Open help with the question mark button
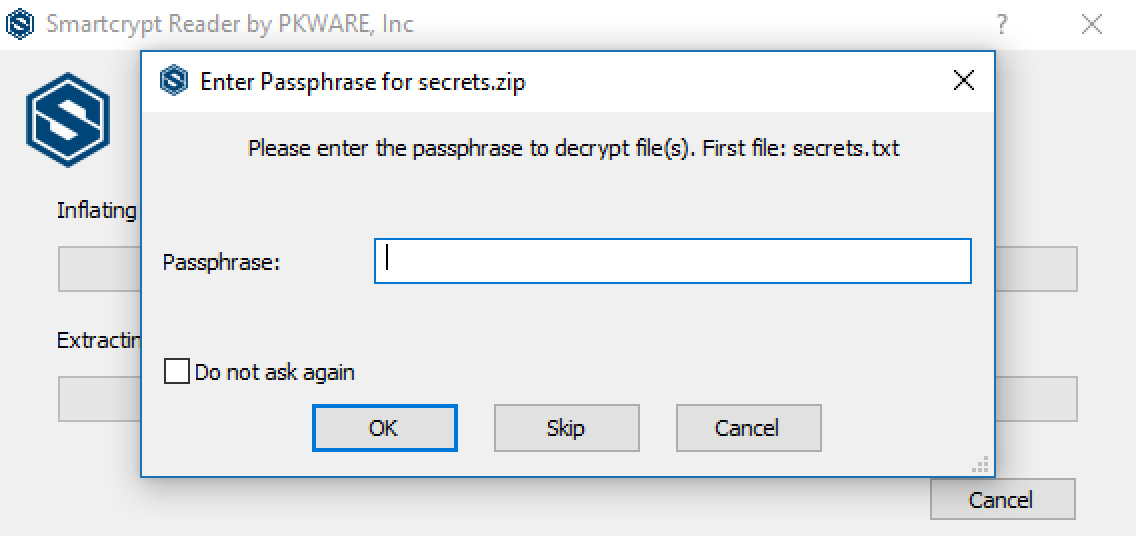The image size is (1136, 536). coord(1001,25)
